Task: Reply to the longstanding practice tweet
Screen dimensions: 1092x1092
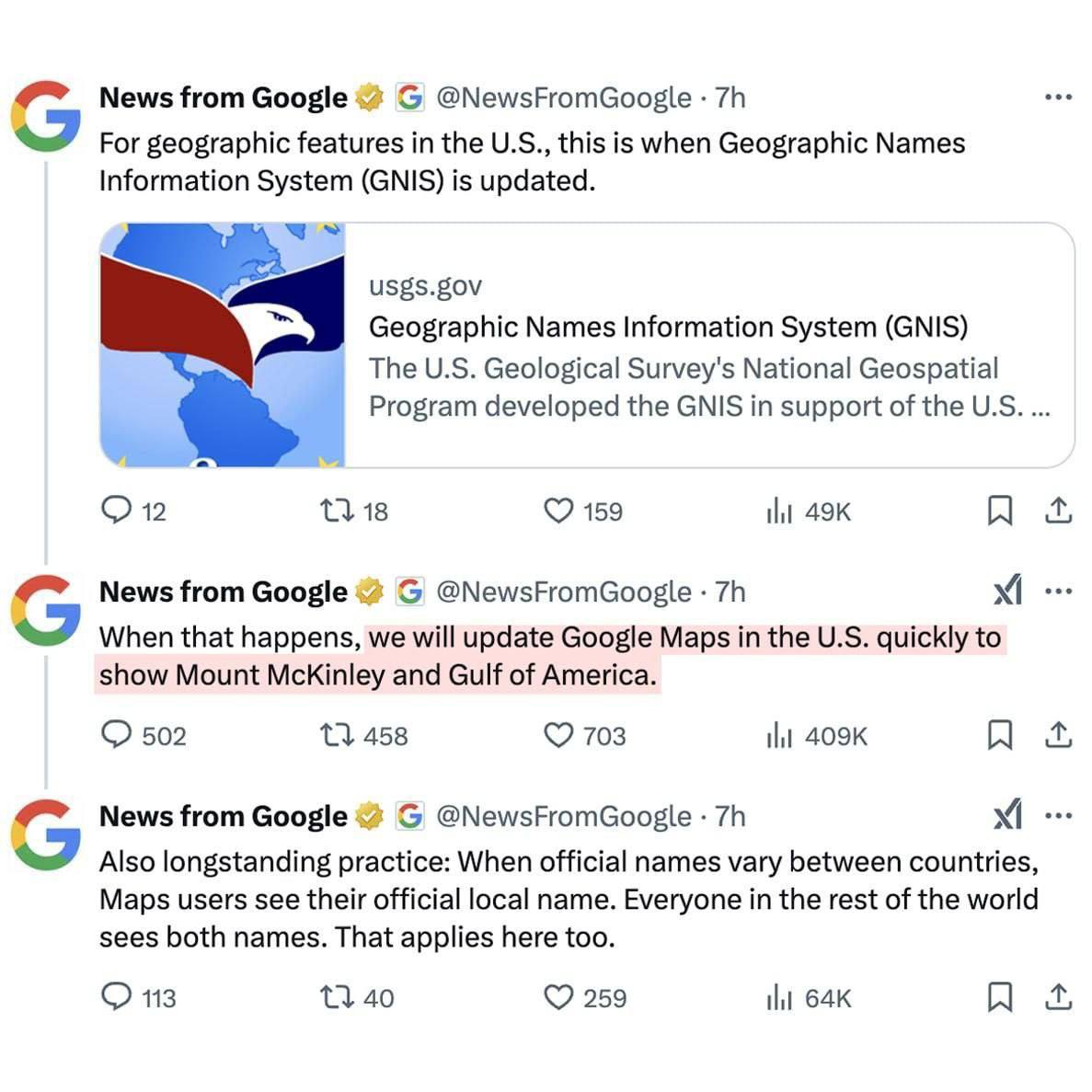Action: click(x=116, y=997)
